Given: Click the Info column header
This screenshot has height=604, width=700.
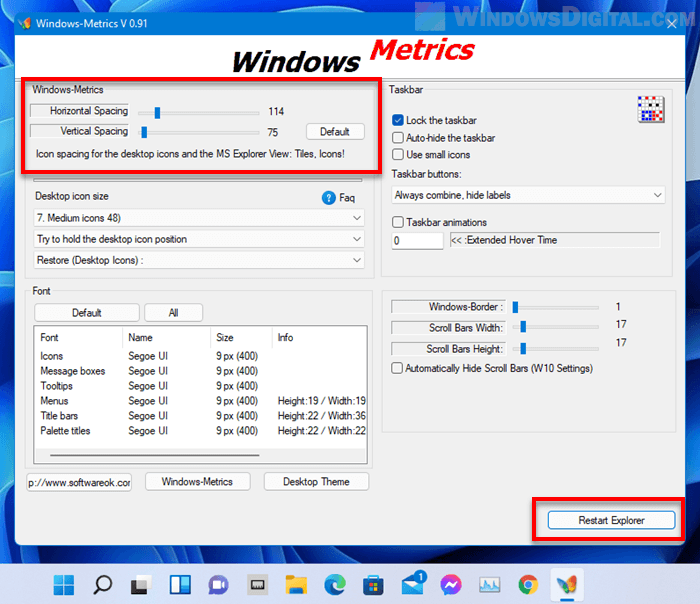Looking at the screenshot, I should point(319,337).
